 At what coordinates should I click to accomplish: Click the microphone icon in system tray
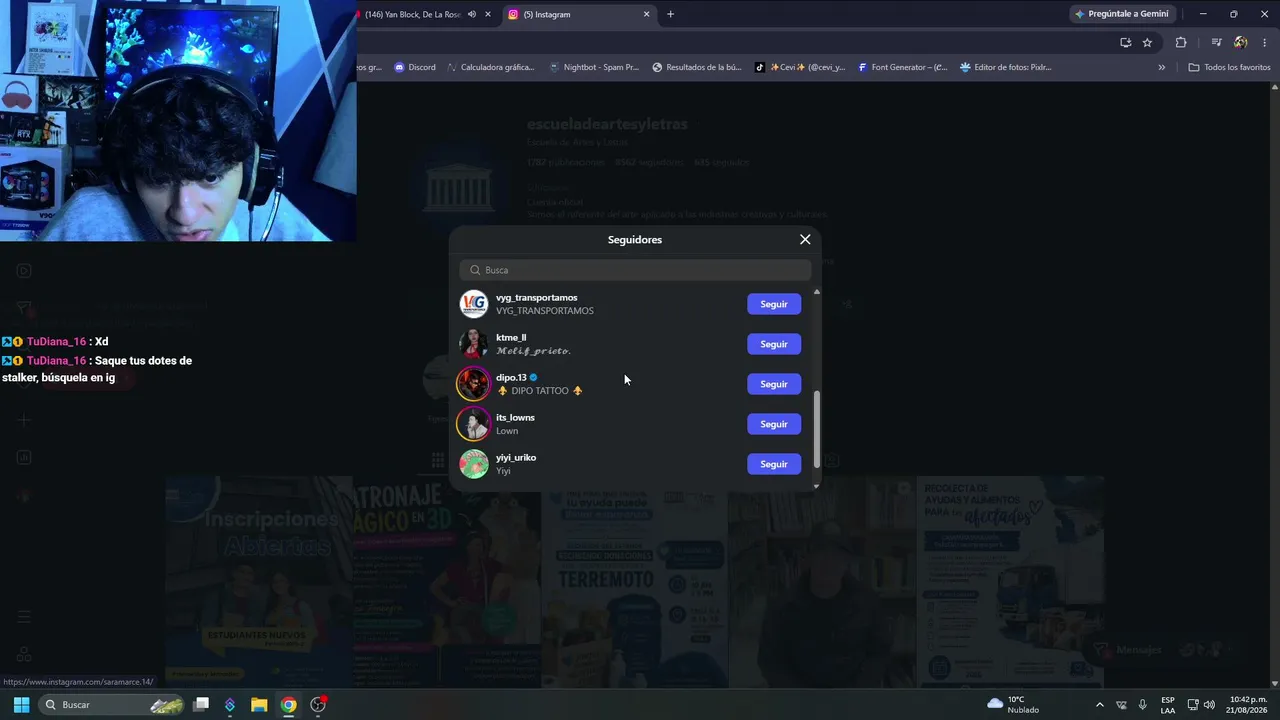[1142, 705]
